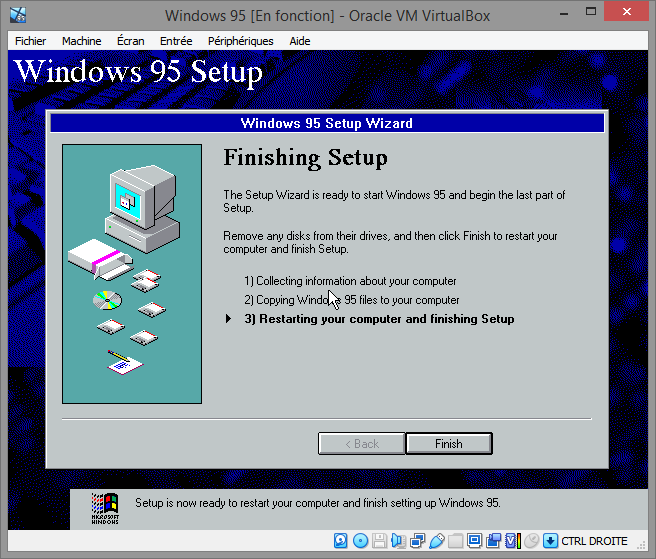This screenshot has width=656, height=559.
Task: Click the disabled Back button
Action: coord(361,444)
